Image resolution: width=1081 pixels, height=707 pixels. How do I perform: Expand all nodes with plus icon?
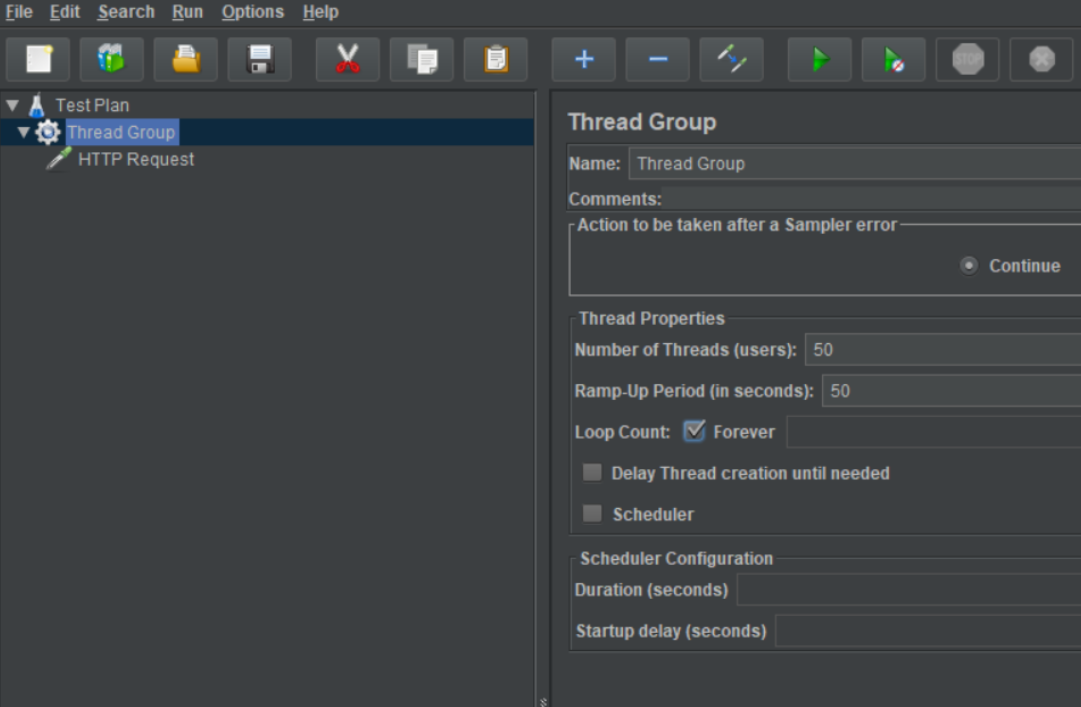(x=584, y=60)
